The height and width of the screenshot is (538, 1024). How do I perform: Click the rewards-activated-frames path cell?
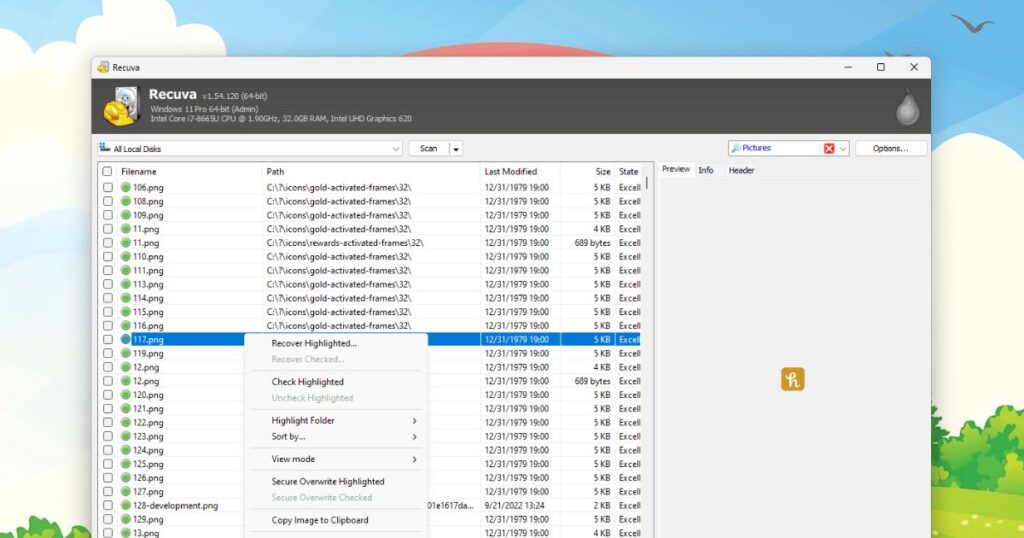[345, 243]
